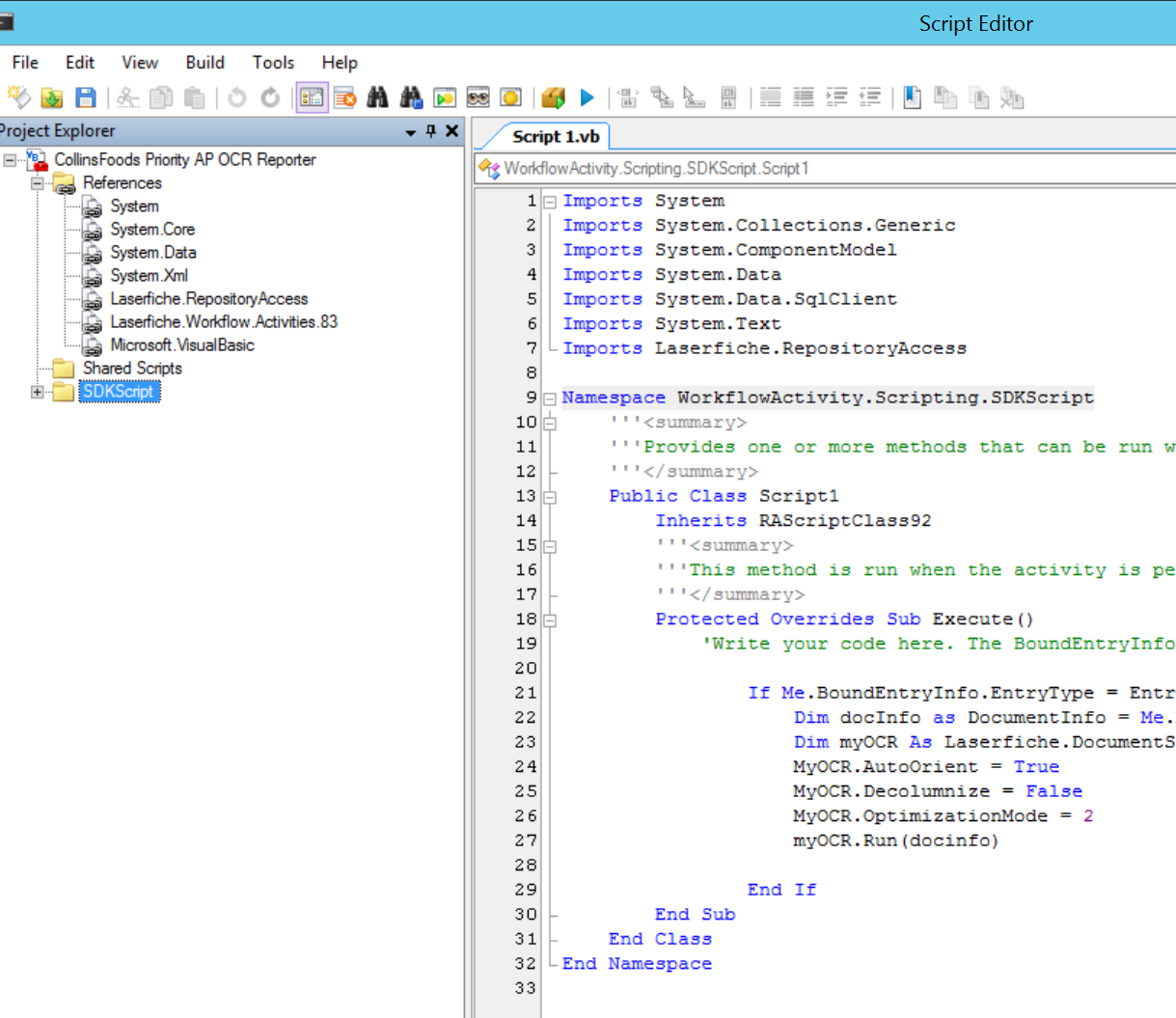This screenshot has width=1176, height=1018.
Task: Open the Build menu
Action: pos(205,63)
